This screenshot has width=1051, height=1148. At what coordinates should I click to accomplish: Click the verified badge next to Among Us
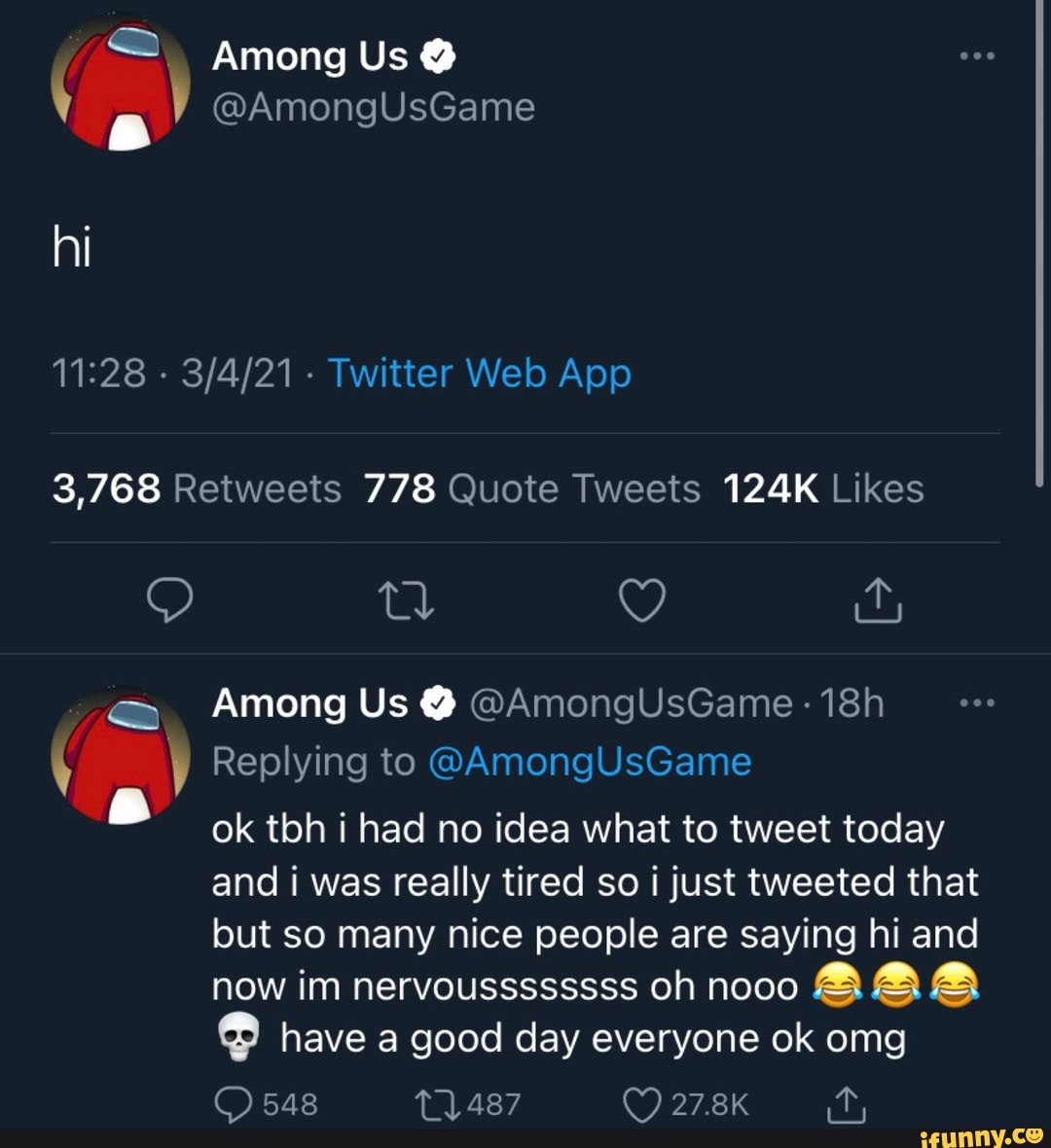436,54
